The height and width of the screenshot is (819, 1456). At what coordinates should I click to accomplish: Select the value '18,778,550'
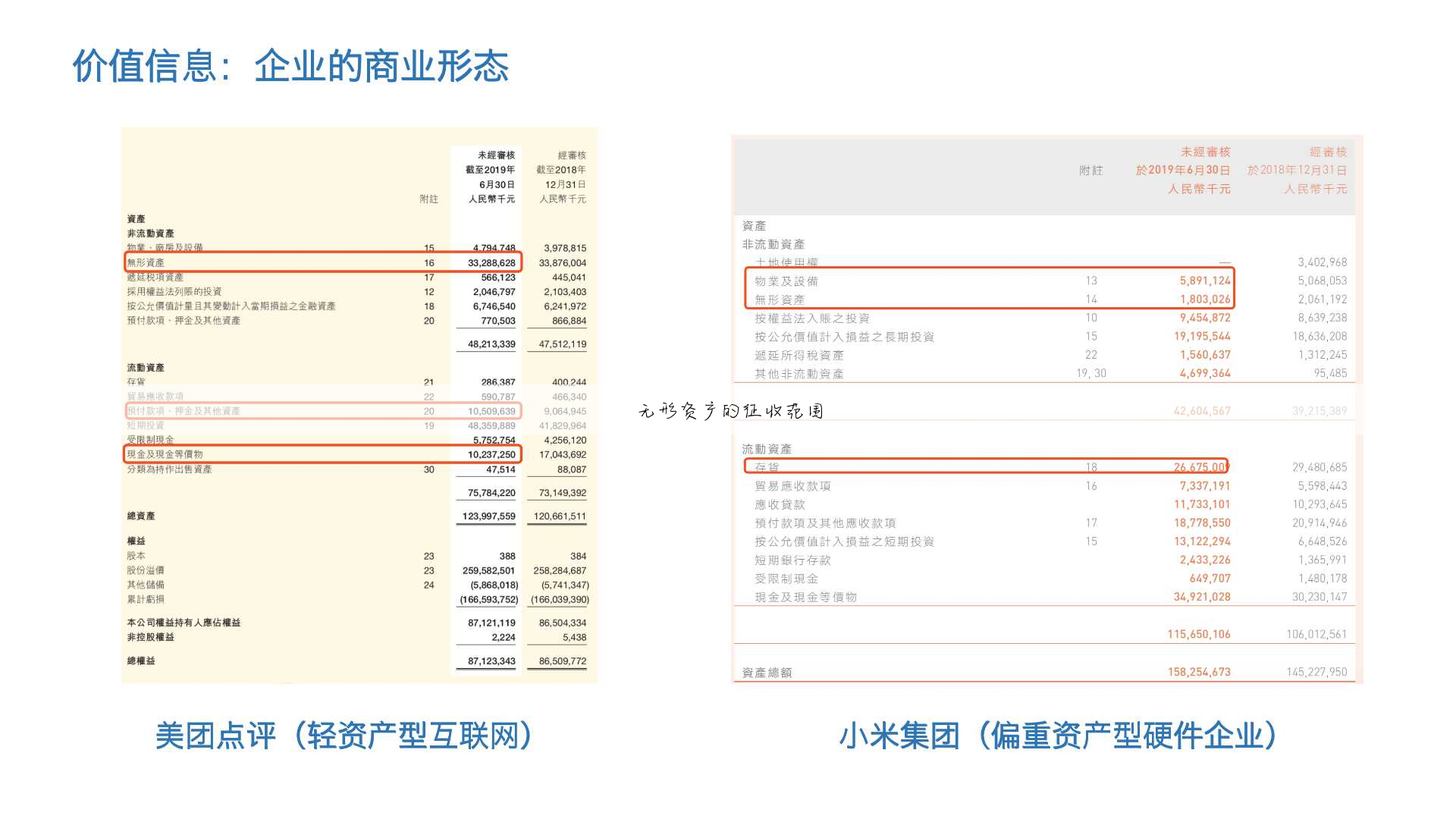[x=1202, y=523]
